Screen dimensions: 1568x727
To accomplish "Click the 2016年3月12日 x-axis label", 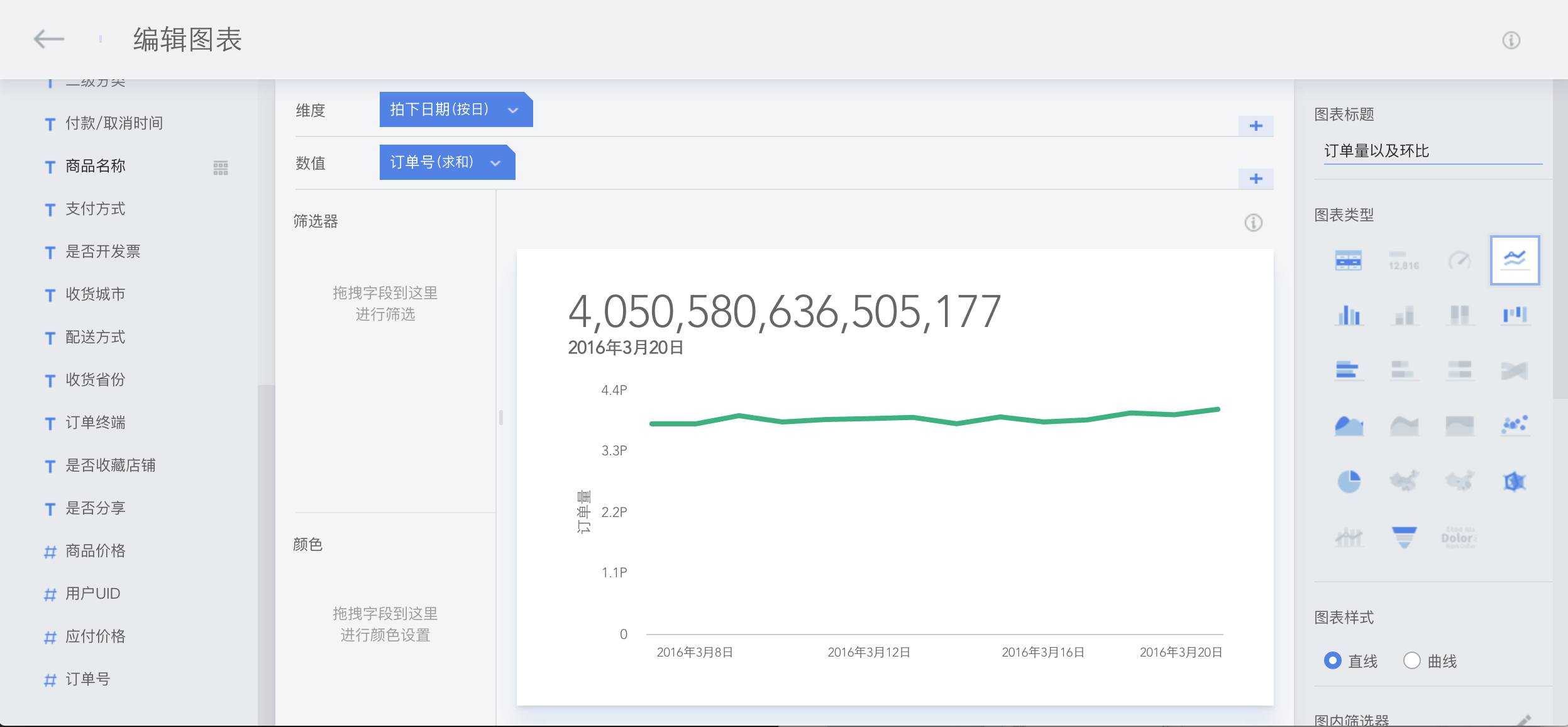I will click(x=869, y=652).
